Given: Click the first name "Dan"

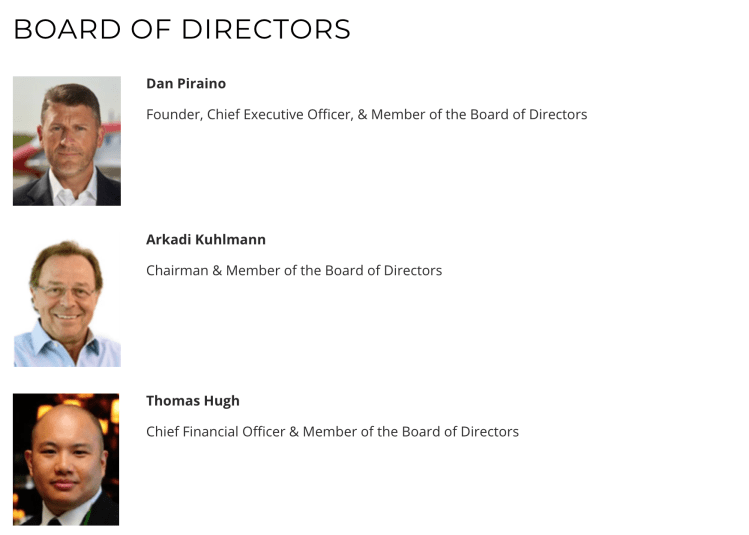Looking at the screenshot, I should point(160,83).
